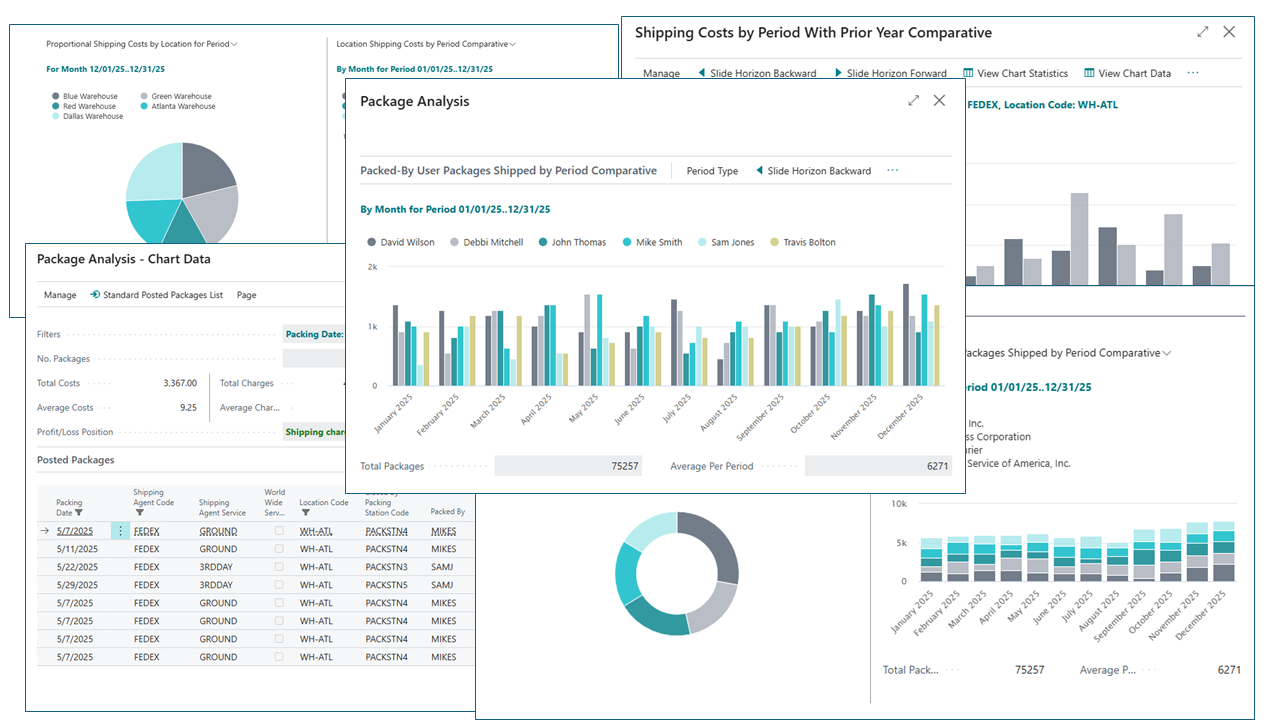Viewport: 1280px width, 720px height.
Task: Click the green Shipping charges Profit/Loss value
Action: [313, 432]
